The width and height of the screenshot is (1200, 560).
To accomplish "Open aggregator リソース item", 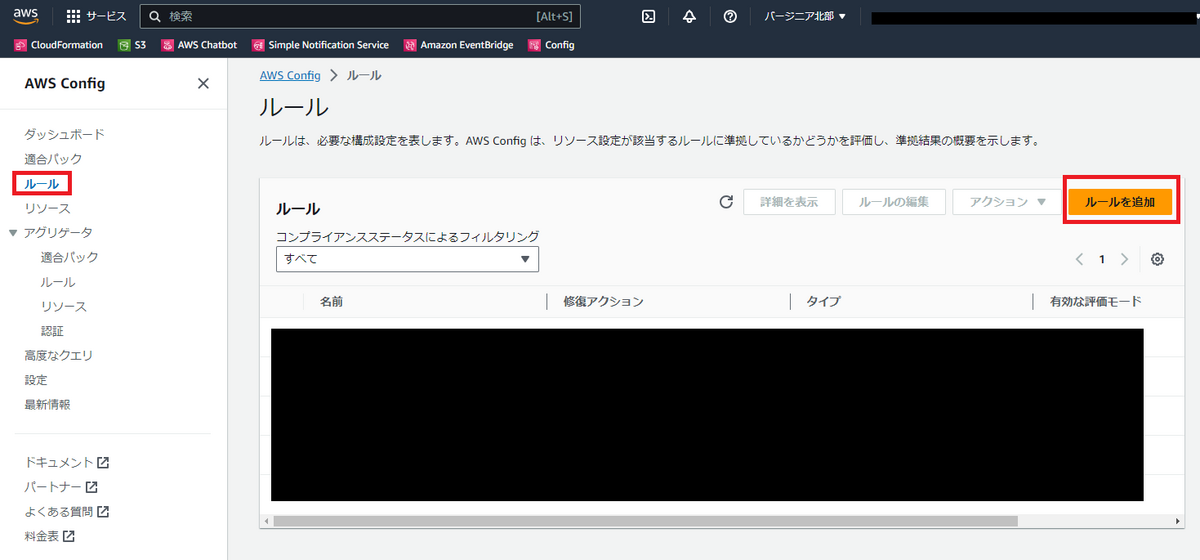I will (64, 306).
